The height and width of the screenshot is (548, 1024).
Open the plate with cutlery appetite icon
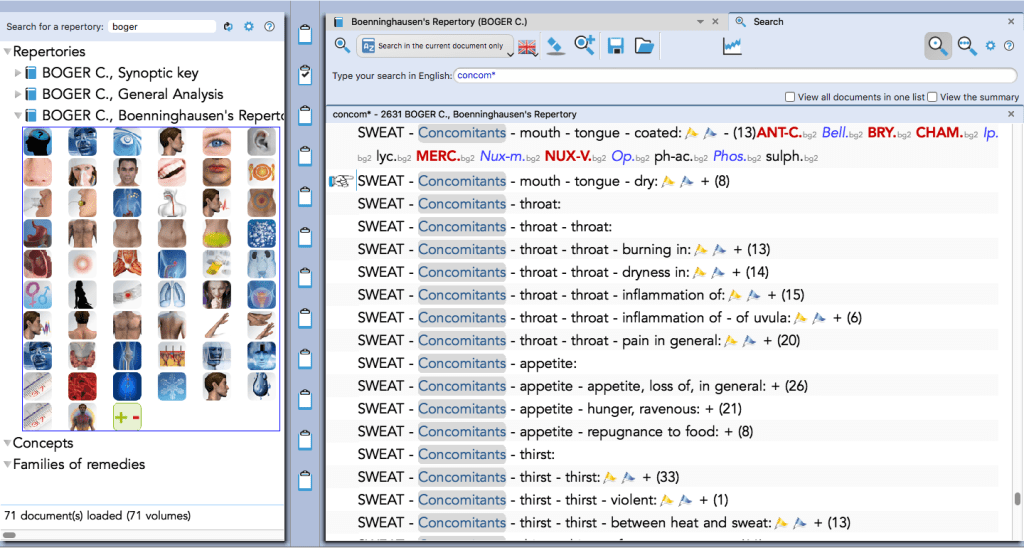point(261,172)
